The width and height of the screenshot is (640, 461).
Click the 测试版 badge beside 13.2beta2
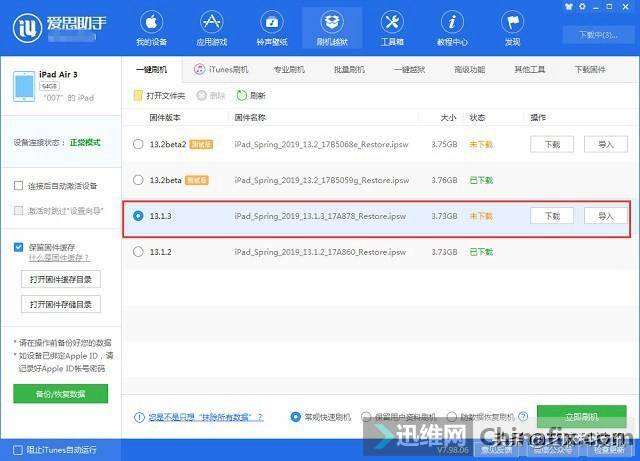pyautogui.click(x=201, y=144)
